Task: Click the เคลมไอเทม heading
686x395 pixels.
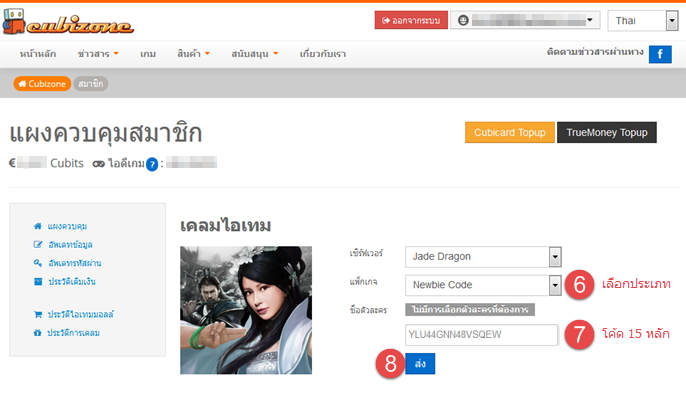Action: coord(225,225)
